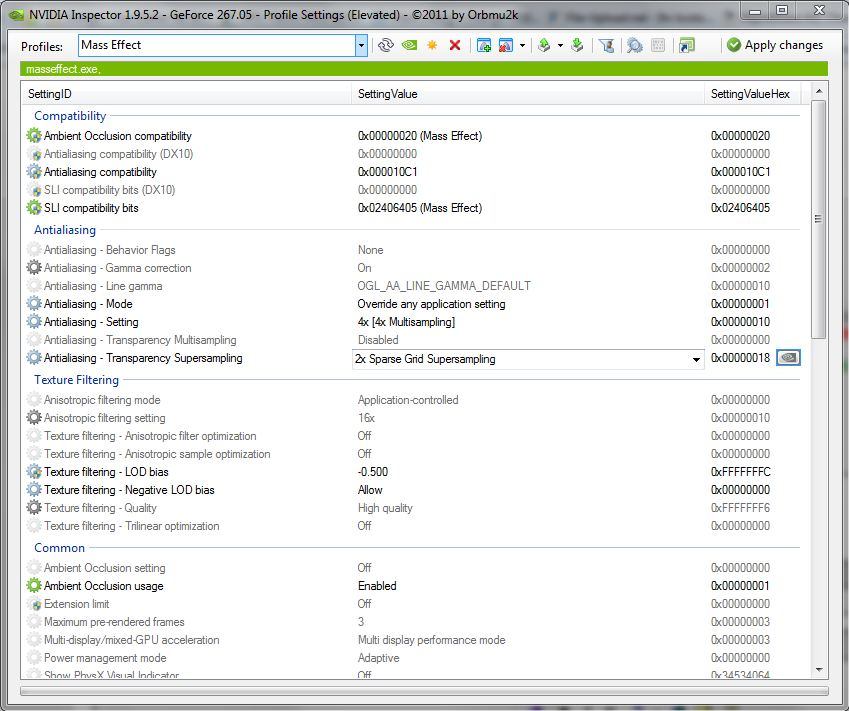
Task: Select the Ambient Occlusion setting row
Action: point(413,568)
